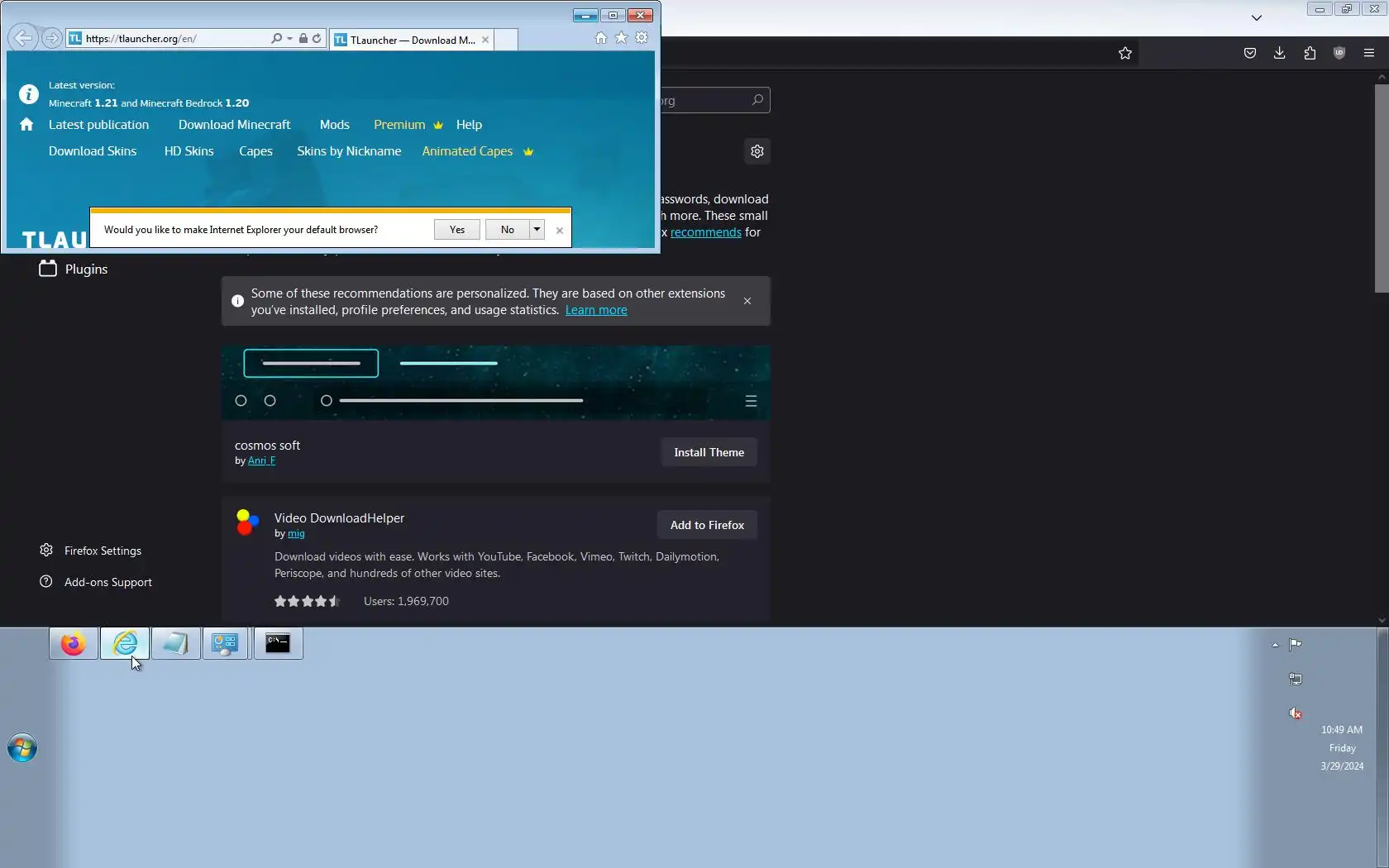The image size is (1389, 868).
Task: Open the Learn more link
Action: tap(596, 310)
